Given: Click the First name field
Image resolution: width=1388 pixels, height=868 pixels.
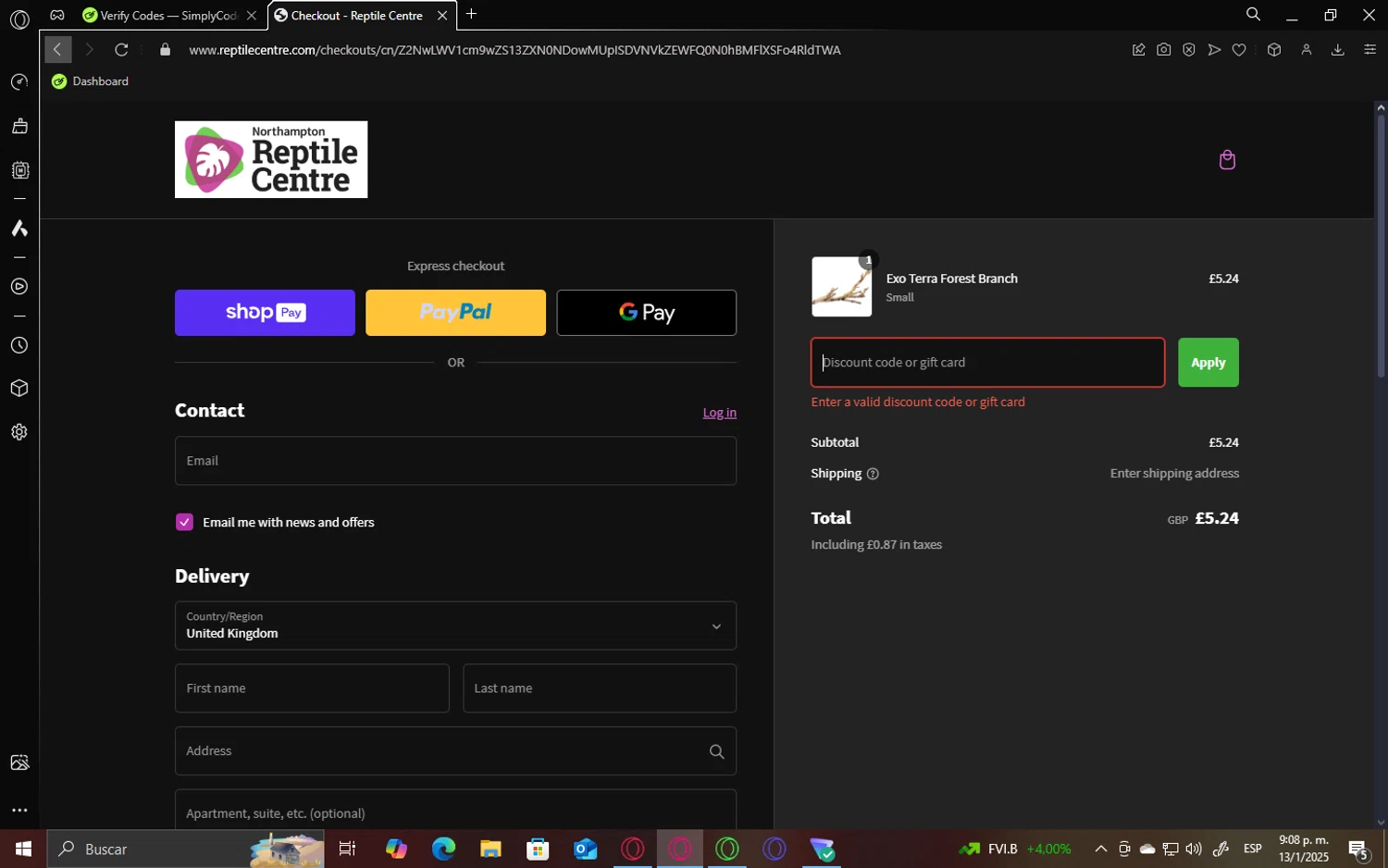Looking at the screenshot, I should pyautogui.click(x=312, y=688).
